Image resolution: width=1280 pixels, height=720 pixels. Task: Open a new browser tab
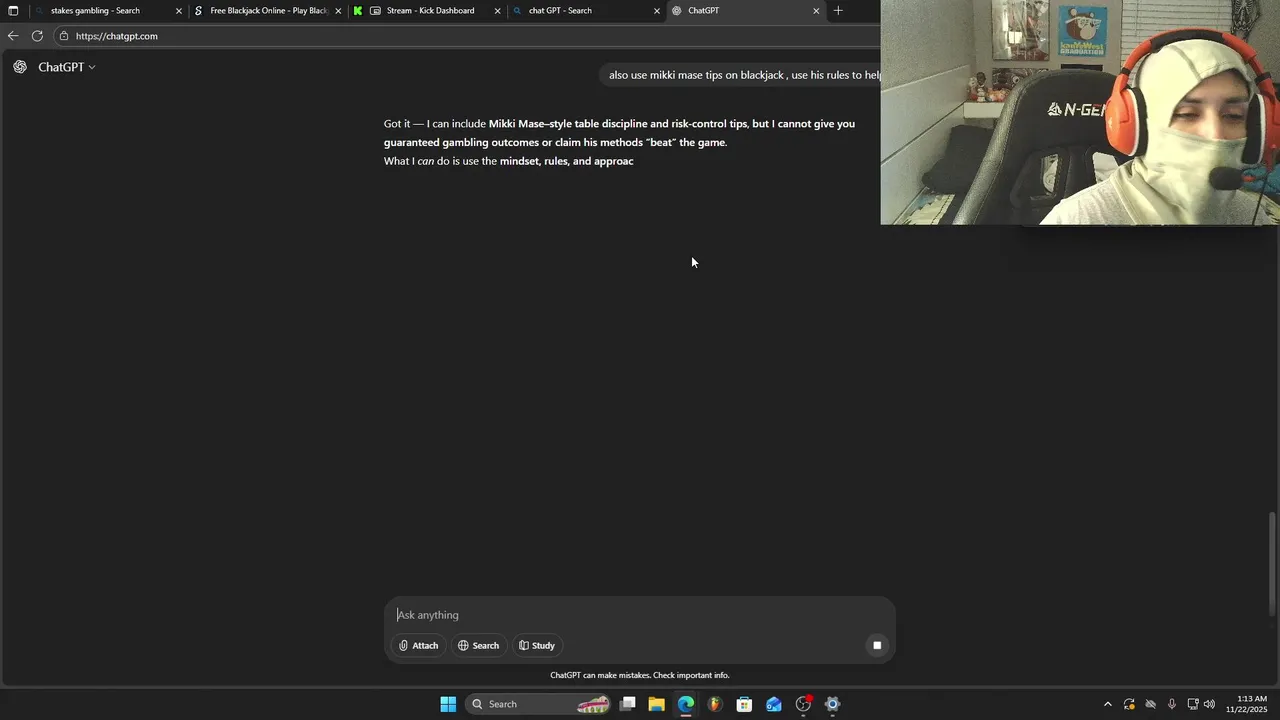(x=838, y=11)
